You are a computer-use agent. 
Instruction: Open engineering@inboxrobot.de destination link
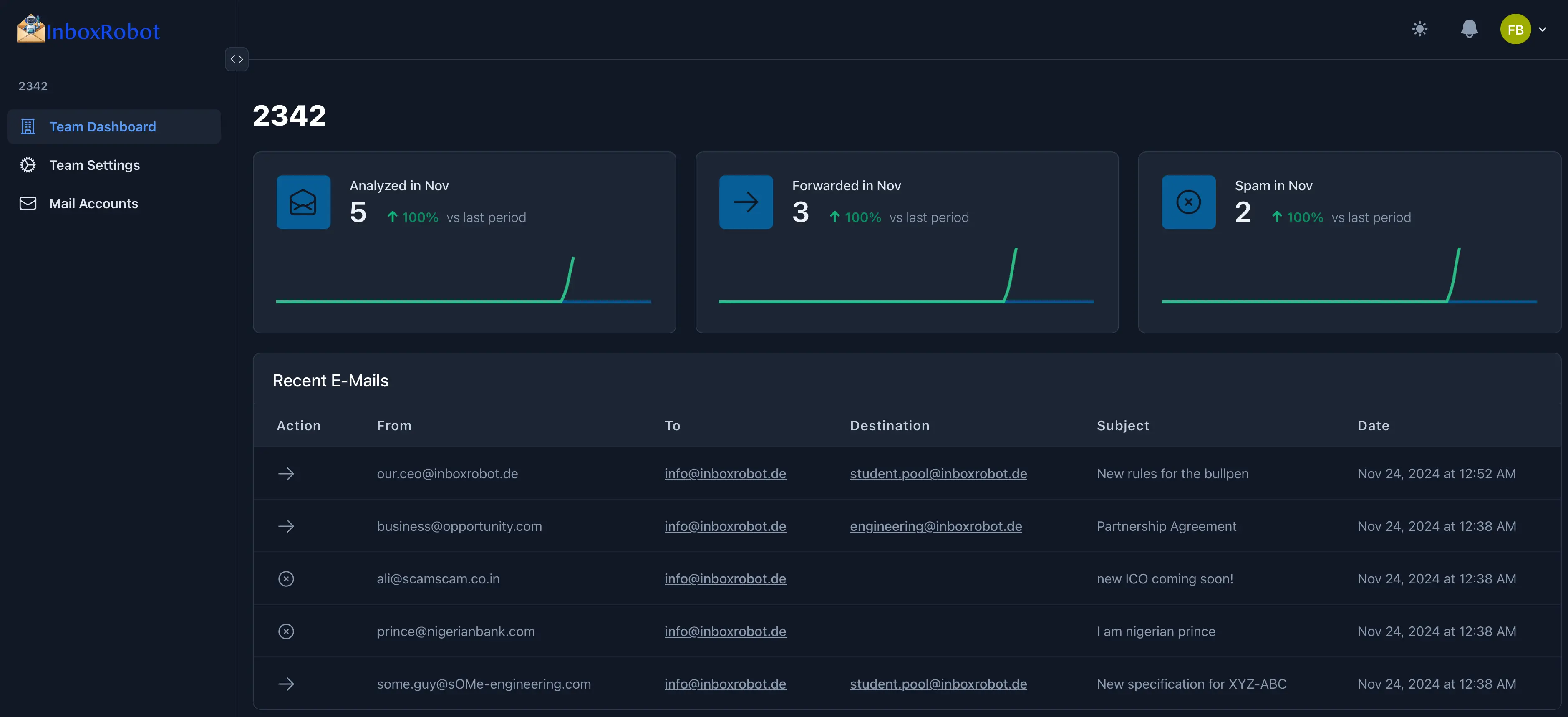(x=935, y=526)
